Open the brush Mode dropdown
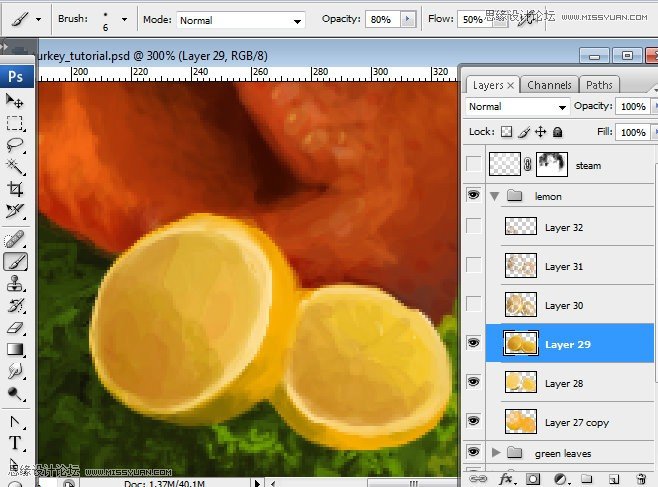The height and width of the screenshot is (487, 658). click(240, 20)
